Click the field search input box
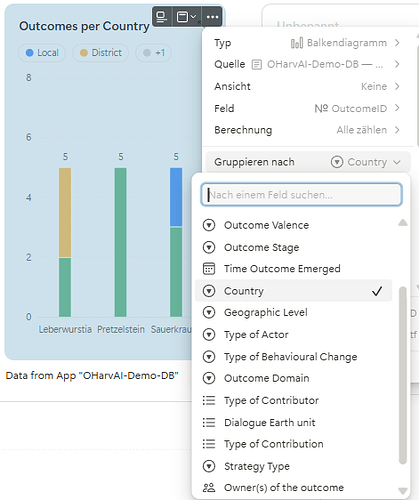The image size is (419, 500). point(302,195)
